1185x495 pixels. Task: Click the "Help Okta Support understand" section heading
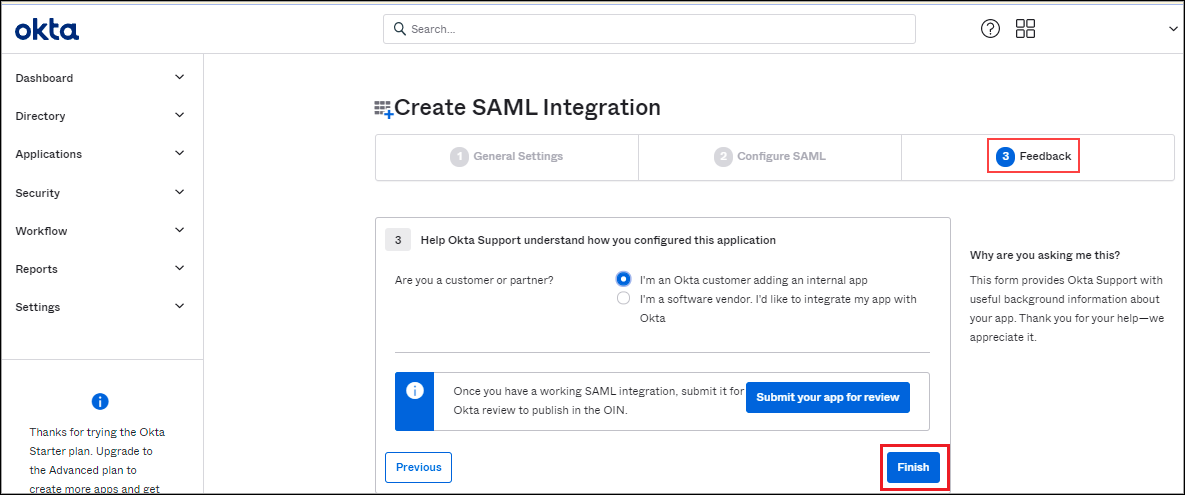click(598, 240)
